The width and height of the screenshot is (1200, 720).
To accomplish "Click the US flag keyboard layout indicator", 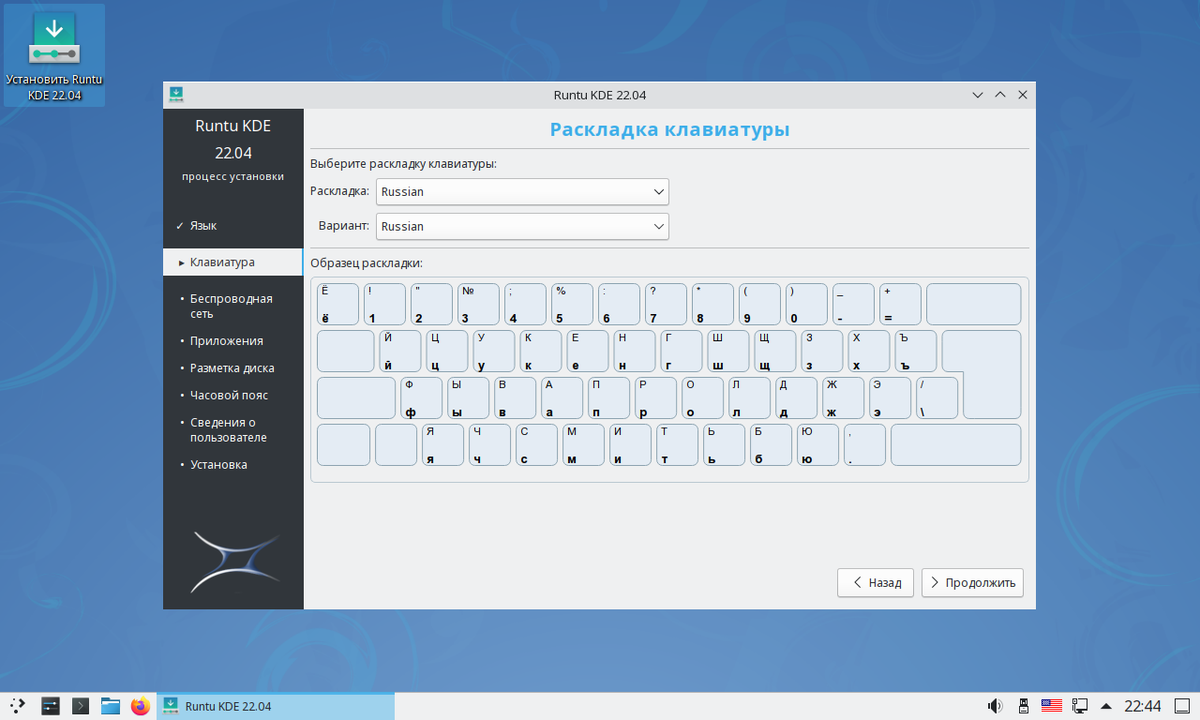I will (1051, 706).
